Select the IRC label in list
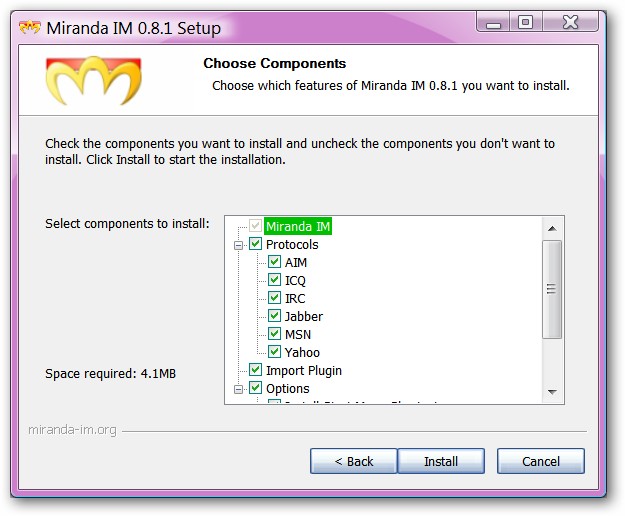625x516 pixels. pyautogui.click(x=295, y=298)
